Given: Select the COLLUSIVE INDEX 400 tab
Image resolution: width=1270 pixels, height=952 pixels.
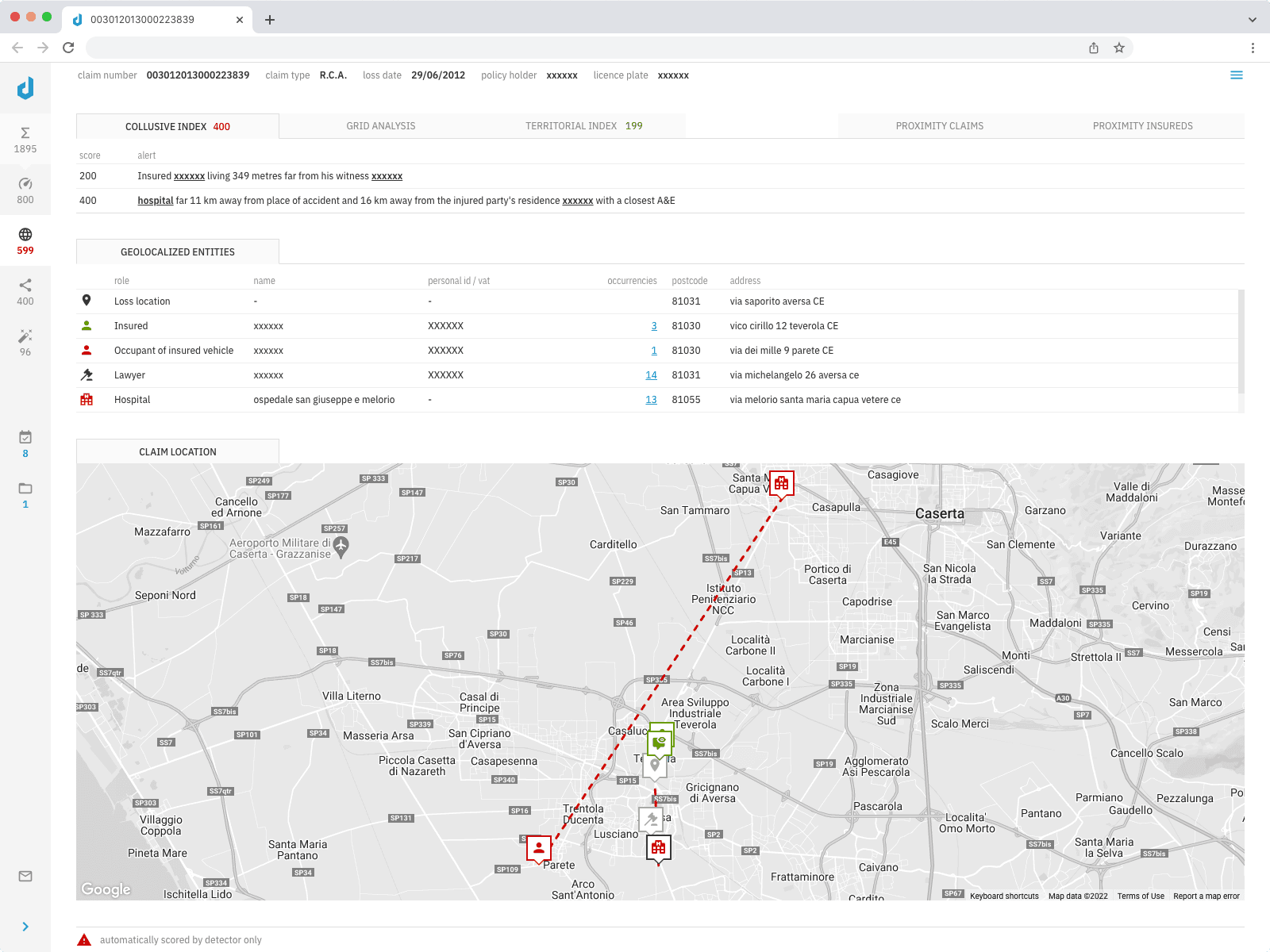Looking at the screenshot, I should point(178,126).
